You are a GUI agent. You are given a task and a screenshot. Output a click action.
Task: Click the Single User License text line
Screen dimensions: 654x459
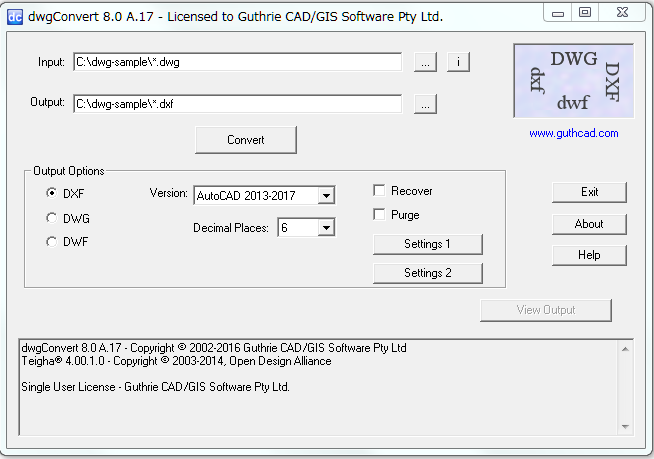click(155, 387)
